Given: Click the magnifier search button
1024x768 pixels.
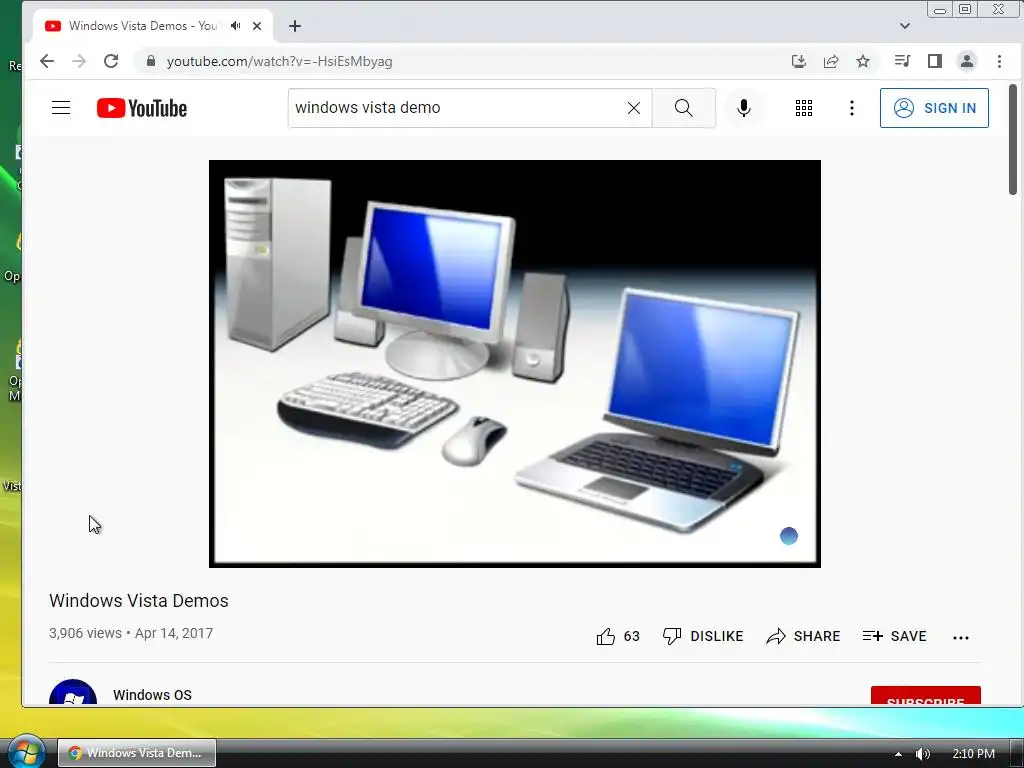Looking at the screenshot, I should click(x=684, y=108).
